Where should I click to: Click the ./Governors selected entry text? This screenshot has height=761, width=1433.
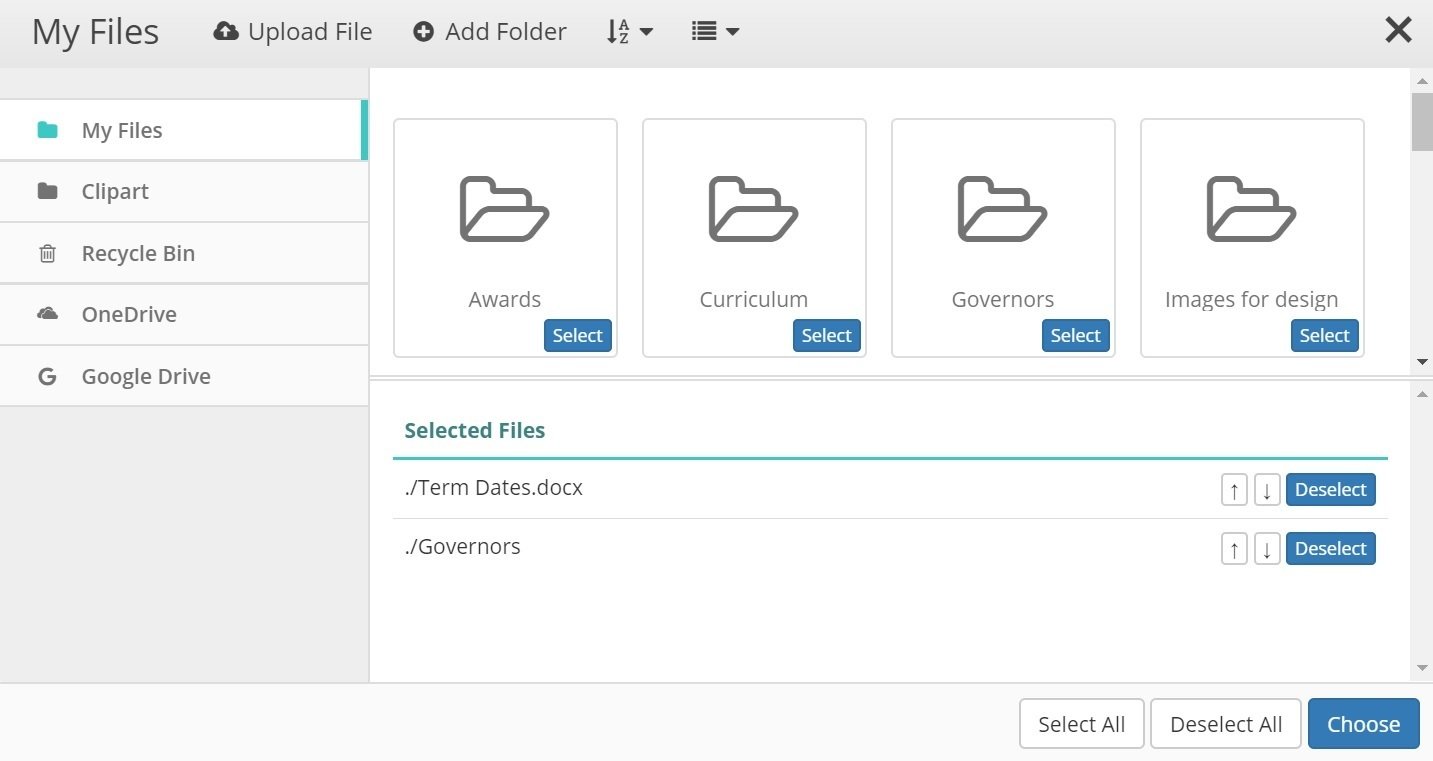point(463,547)
